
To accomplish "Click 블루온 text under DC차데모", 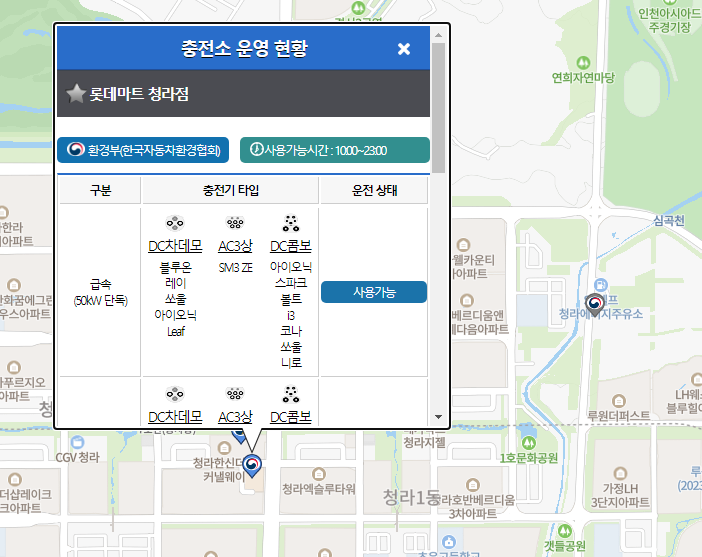I will [x=176, y=267].
